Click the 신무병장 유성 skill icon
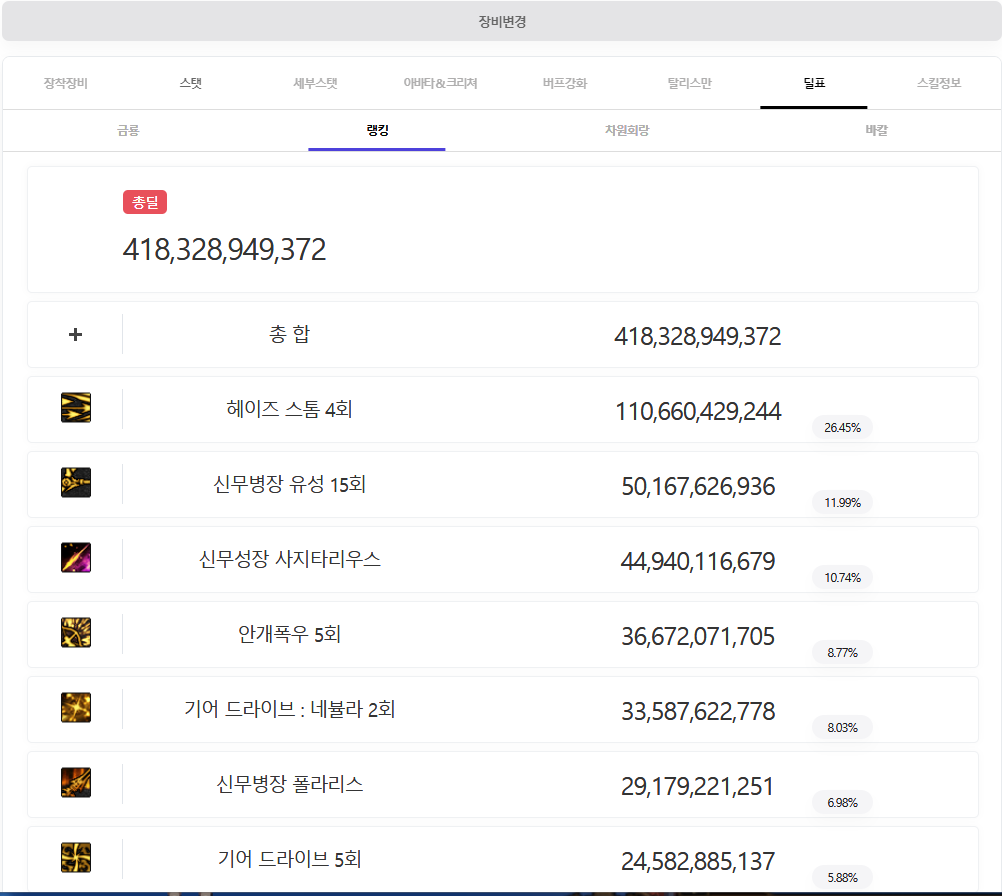The width and height of the screenshot is (1002, 896). coord(76,483)
